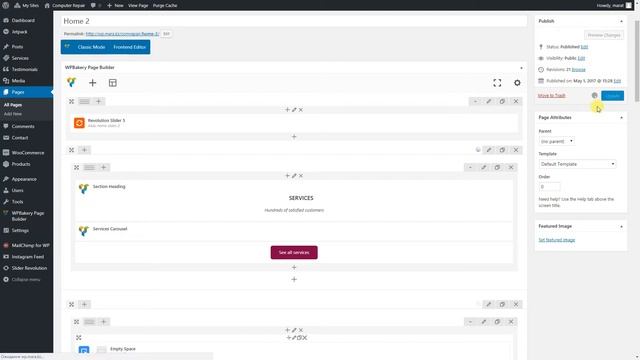This screenshot has height=360, width=640.
Task: Select Add New under Pages
Action: pos(13,114)
